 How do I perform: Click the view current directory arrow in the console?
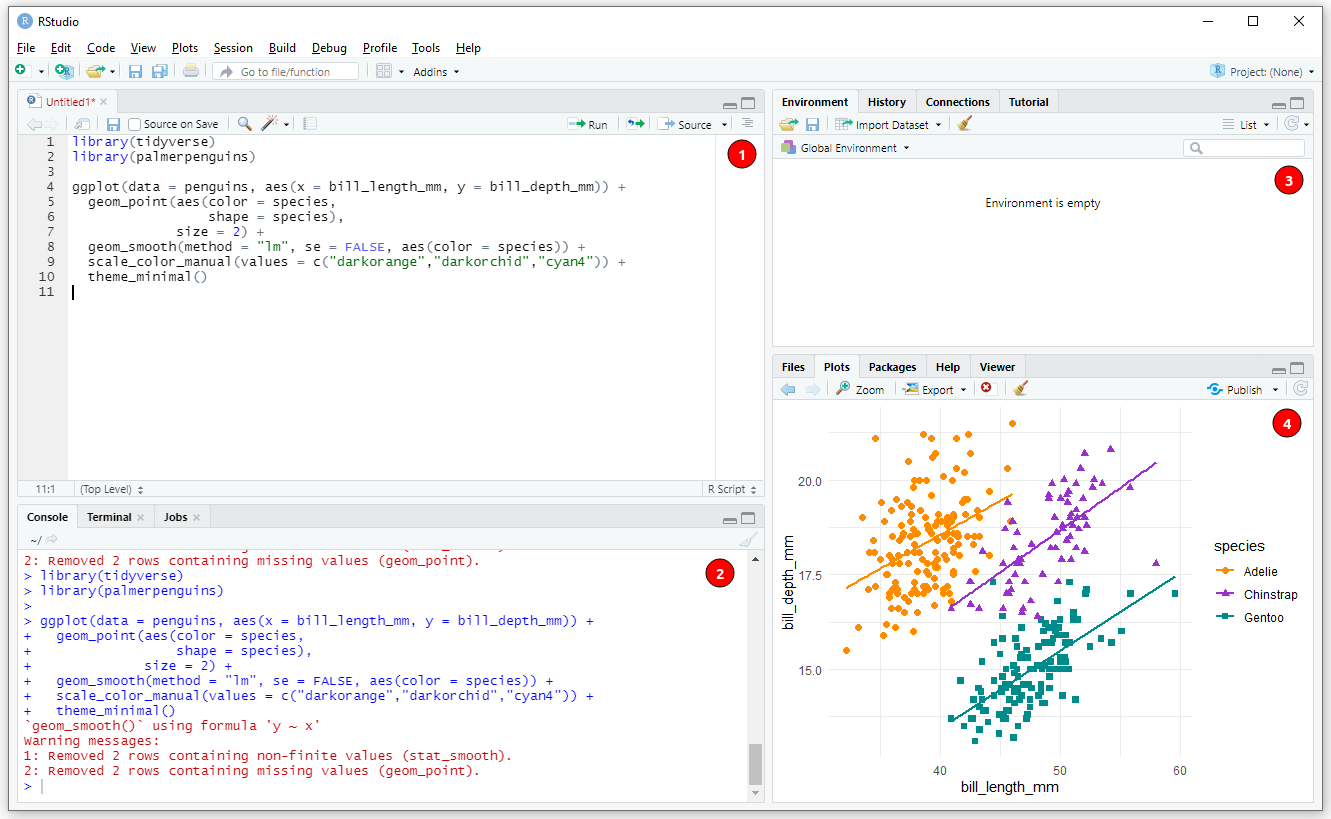(x=53, y=539)
